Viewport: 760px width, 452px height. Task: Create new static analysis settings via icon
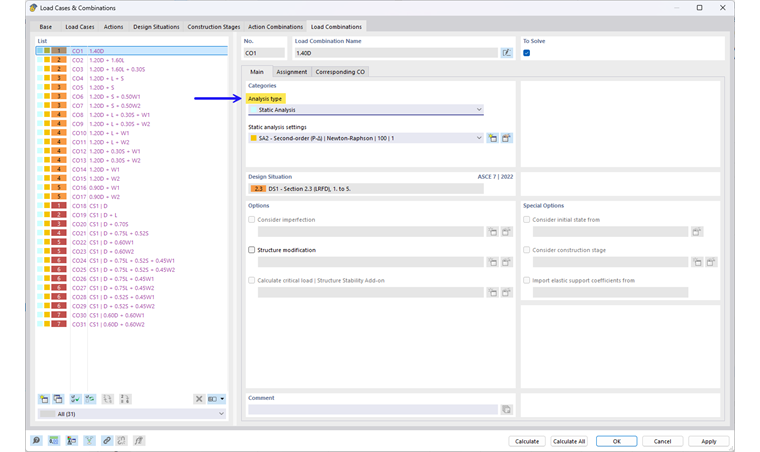[493, 138]
